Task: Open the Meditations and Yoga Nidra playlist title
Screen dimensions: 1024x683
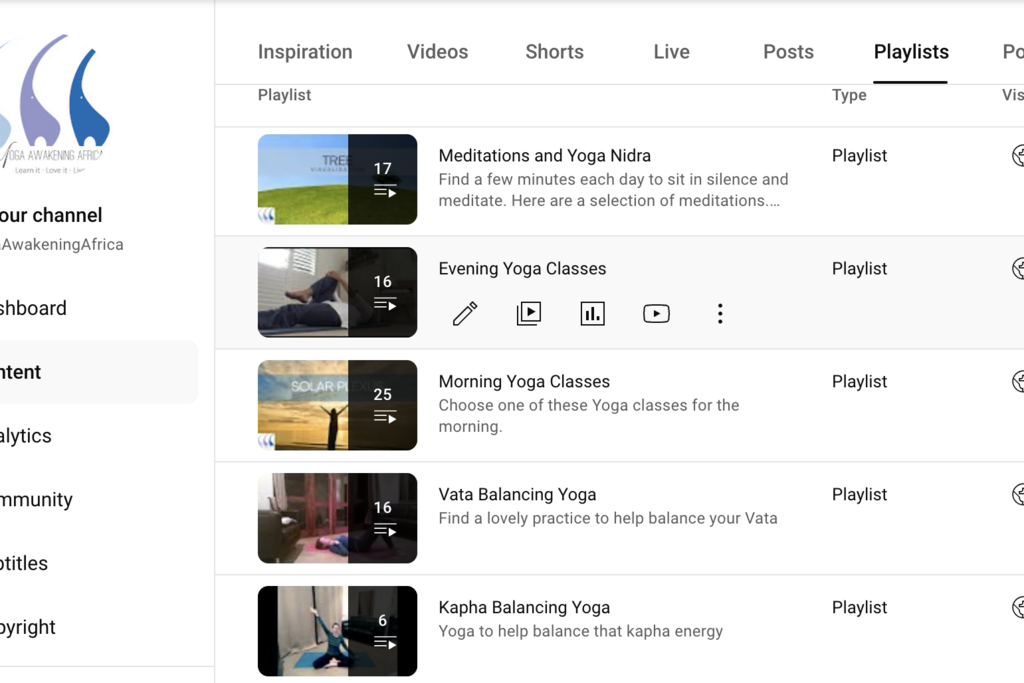Action: [544, 156]
